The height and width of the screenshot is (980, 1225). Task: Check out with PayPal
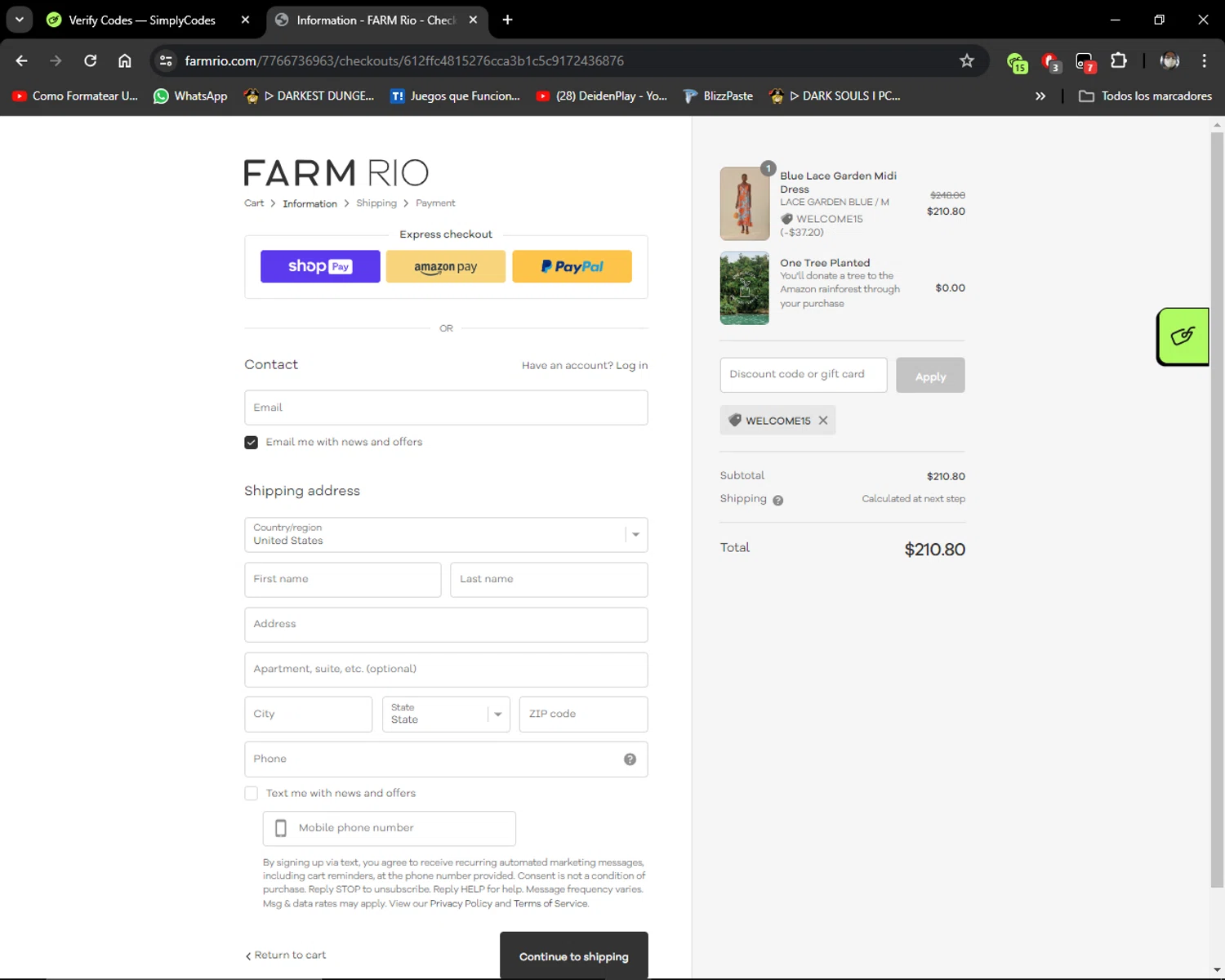pyautogui.click(x=572, y=266)
